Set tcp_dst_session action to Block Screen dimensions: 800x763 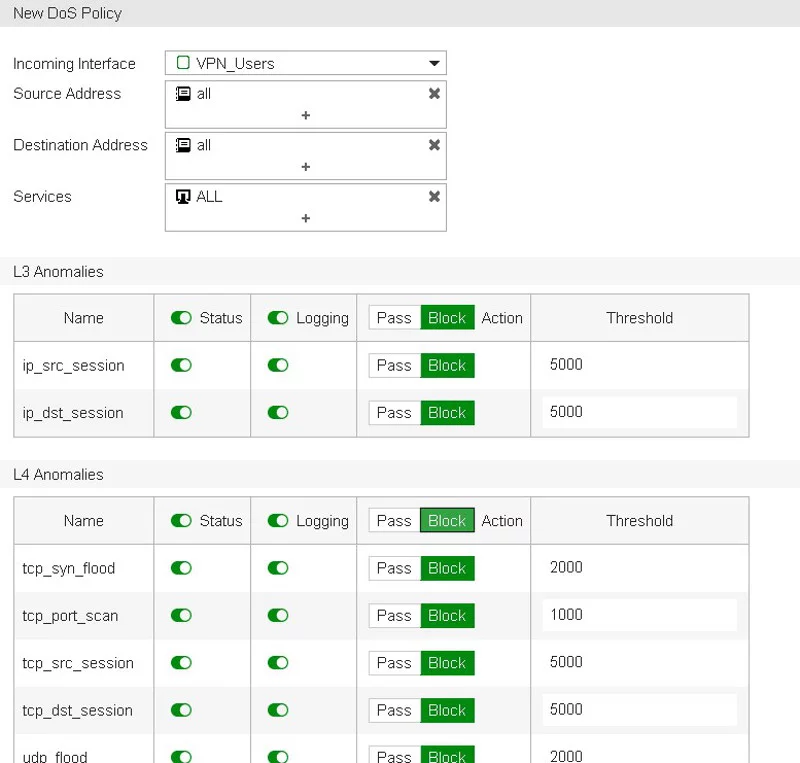(x=447, y=710)
